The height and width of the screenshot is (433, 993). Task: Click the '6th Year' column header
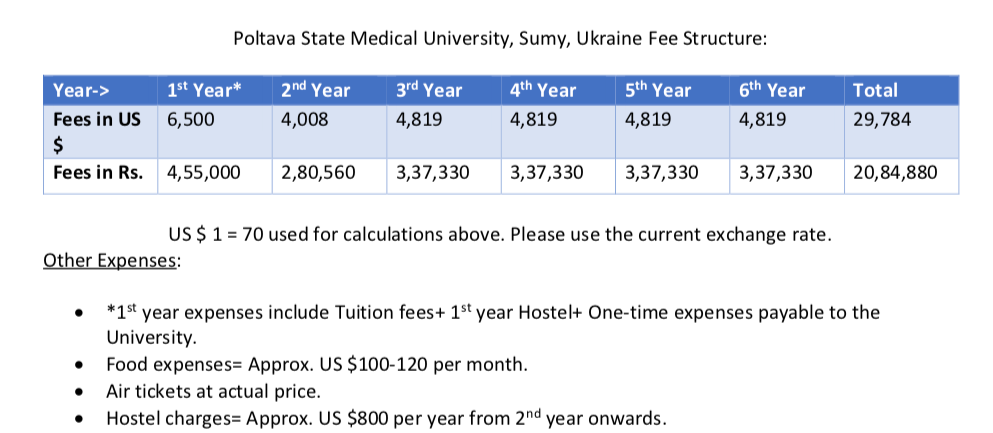click(787, 91)
